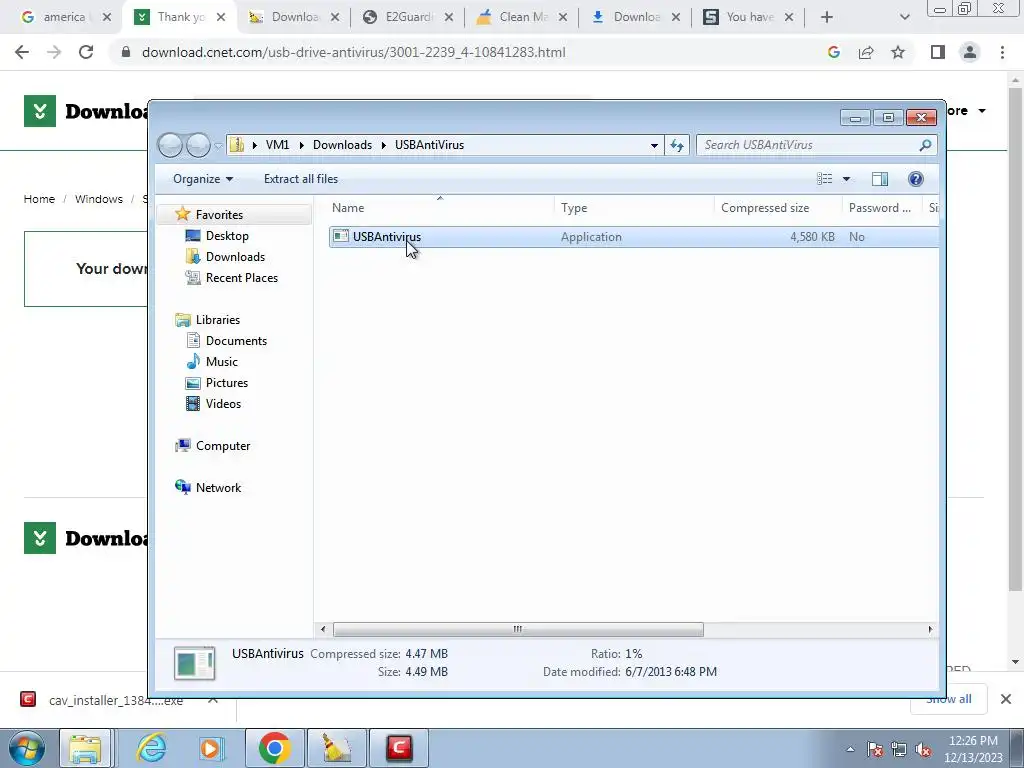The width and height of the screenshot is (1024, 768).
Task: Show hidden system tray icons
Action: (x=850, y=749)
